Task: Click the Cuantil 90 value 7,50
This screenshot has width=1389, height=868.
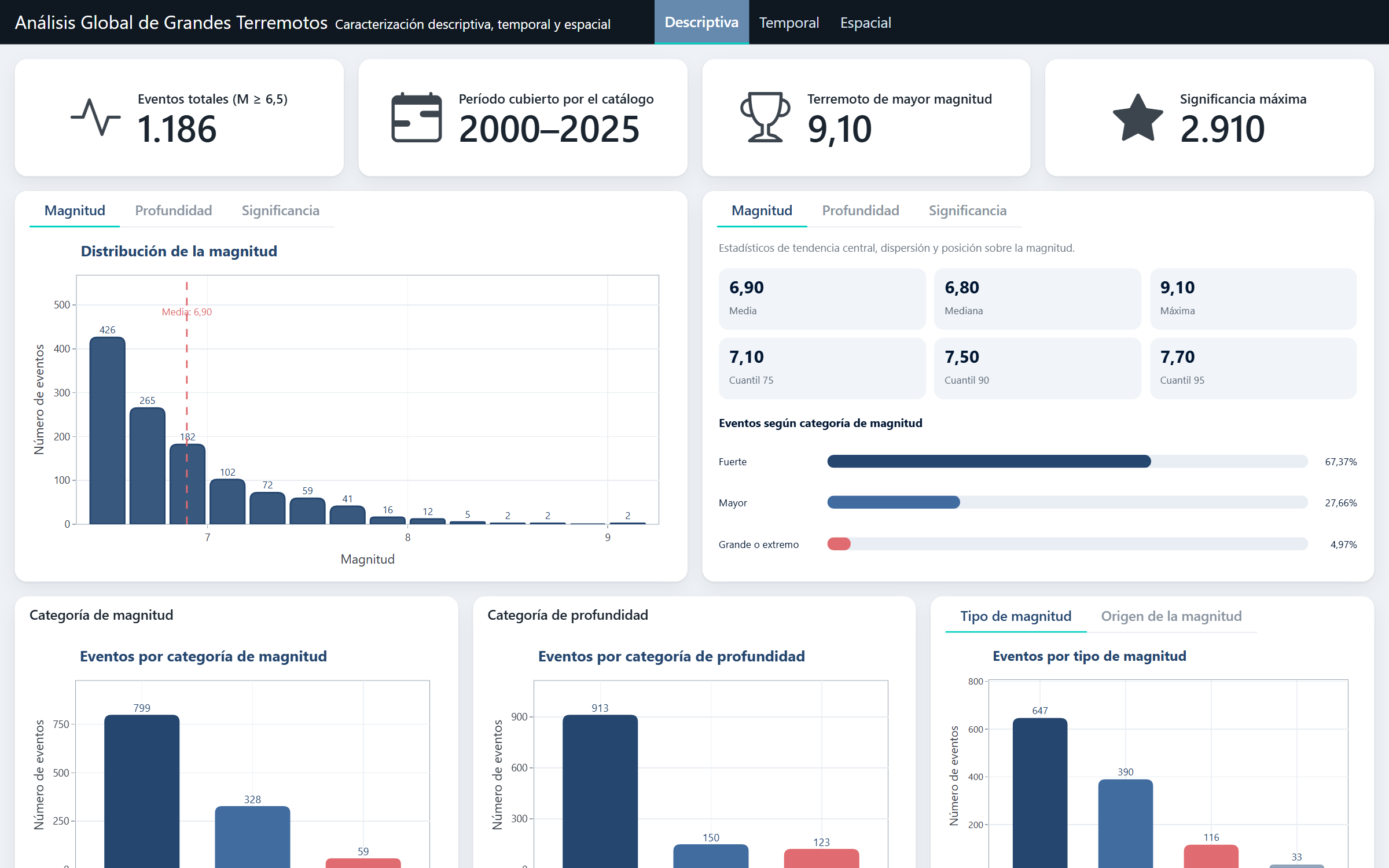Action: tap(962, 357)
